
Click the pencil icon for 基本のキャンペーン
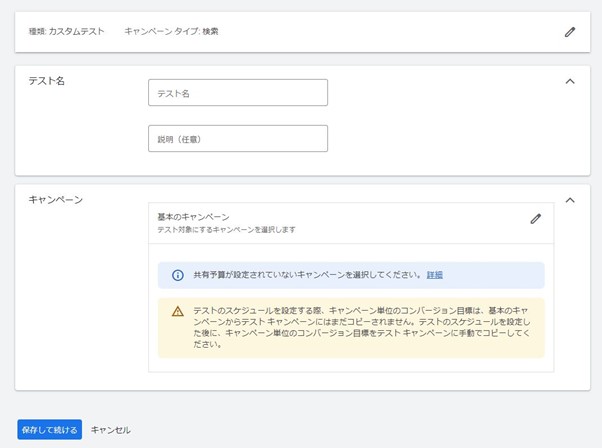coord(535,219)
